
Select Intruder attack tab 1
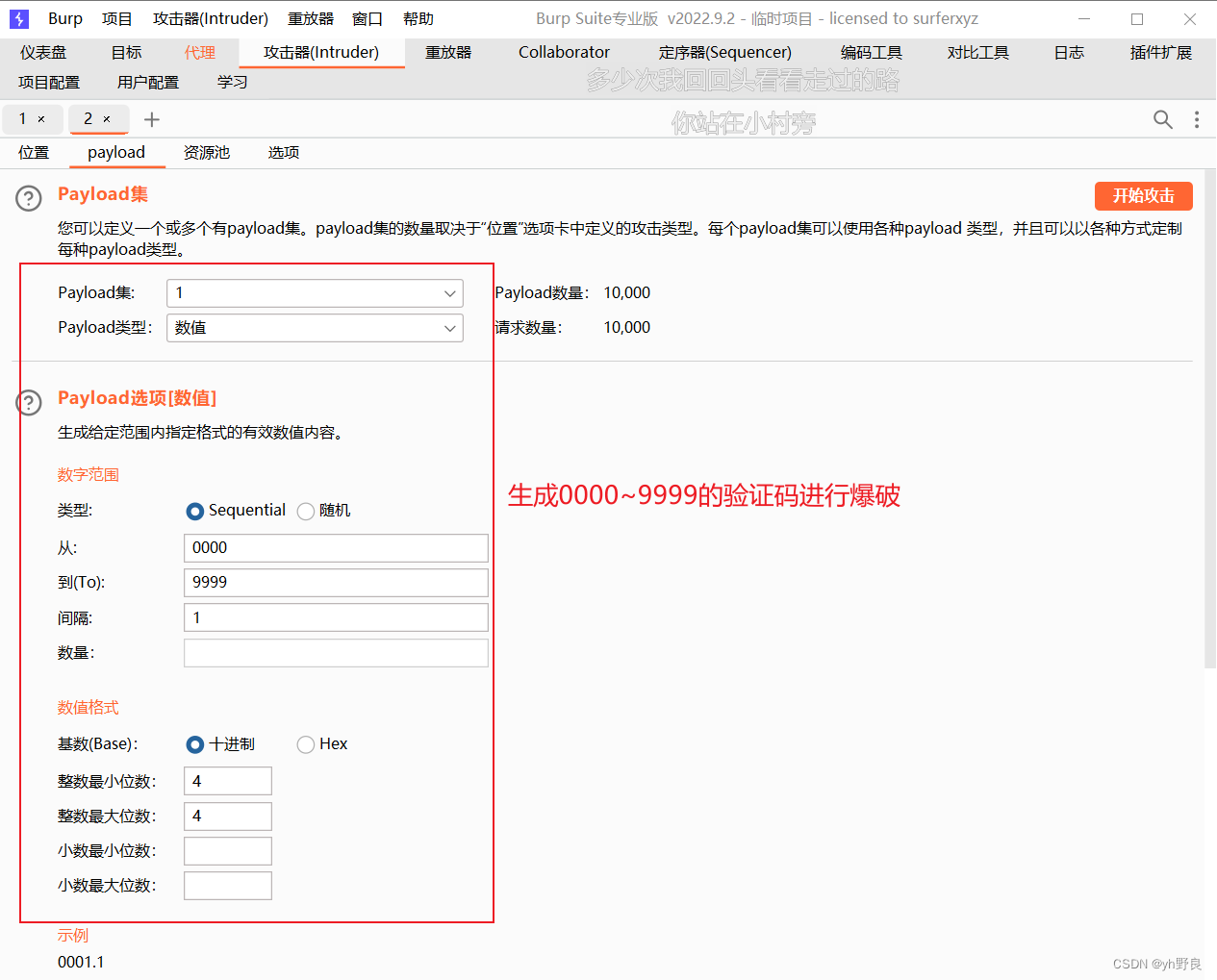click(x=23, y=119)
